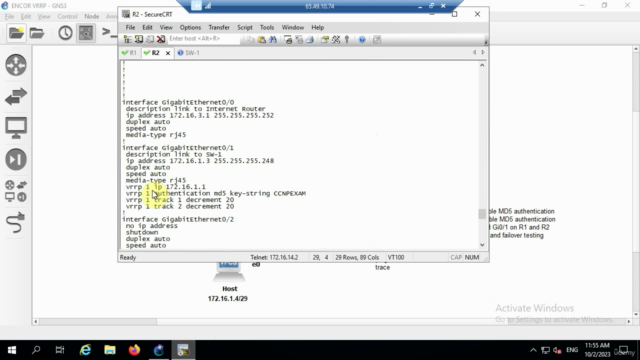Open File Explorer from taskbar

coord(110,350)
